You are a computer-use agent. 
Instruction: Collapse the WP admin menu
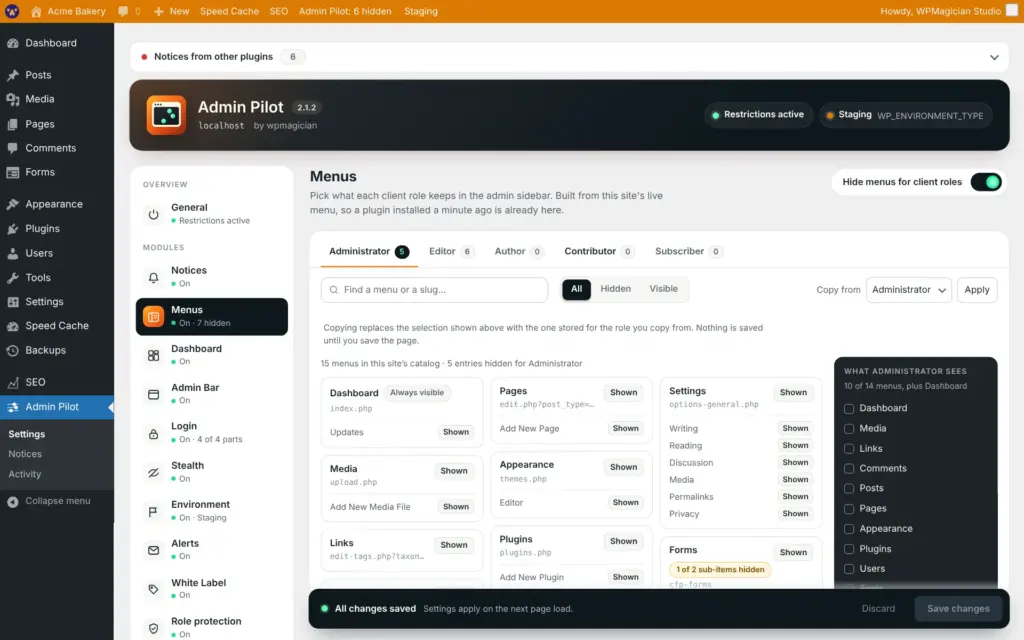pyautogui.click(x=49, y=502)
